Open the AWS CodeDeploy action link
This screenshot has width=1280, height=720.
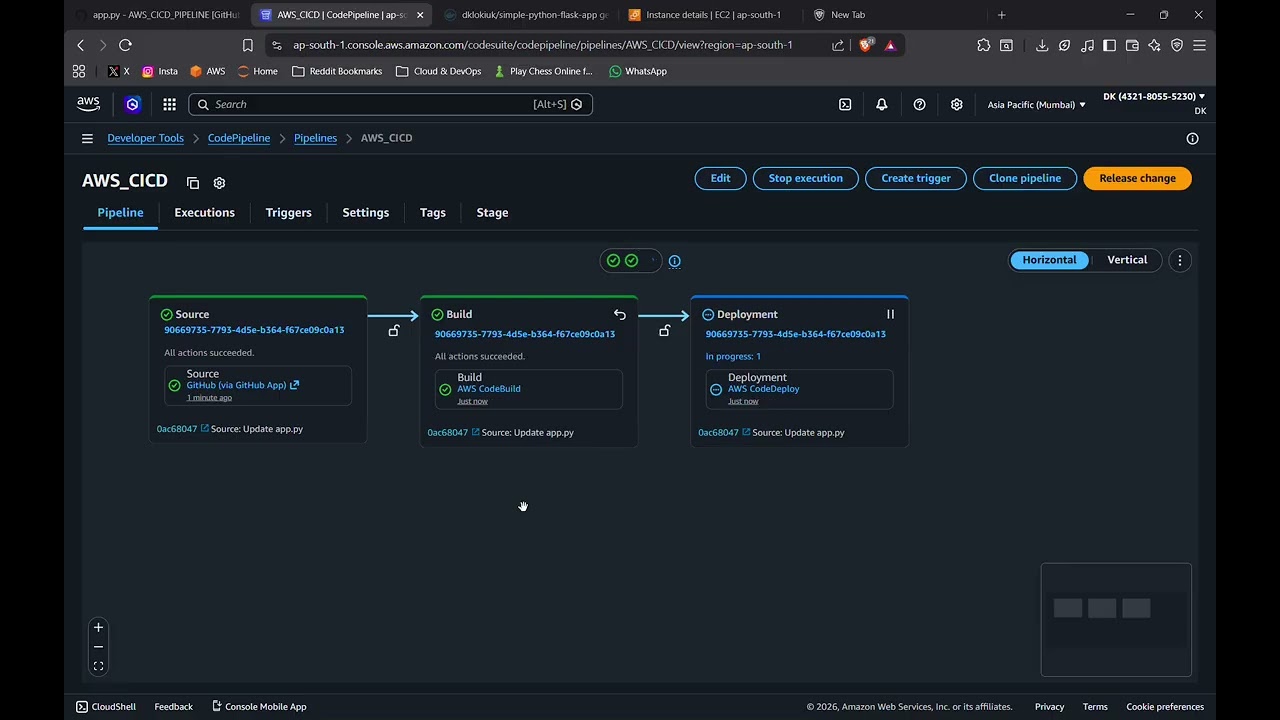click(763, 389)
